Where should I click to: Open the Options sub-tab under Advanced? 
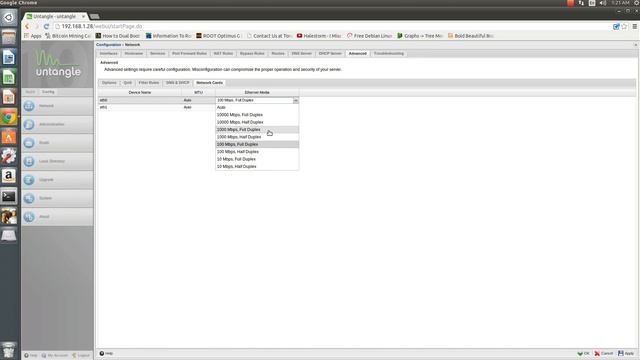pos(109,83)
